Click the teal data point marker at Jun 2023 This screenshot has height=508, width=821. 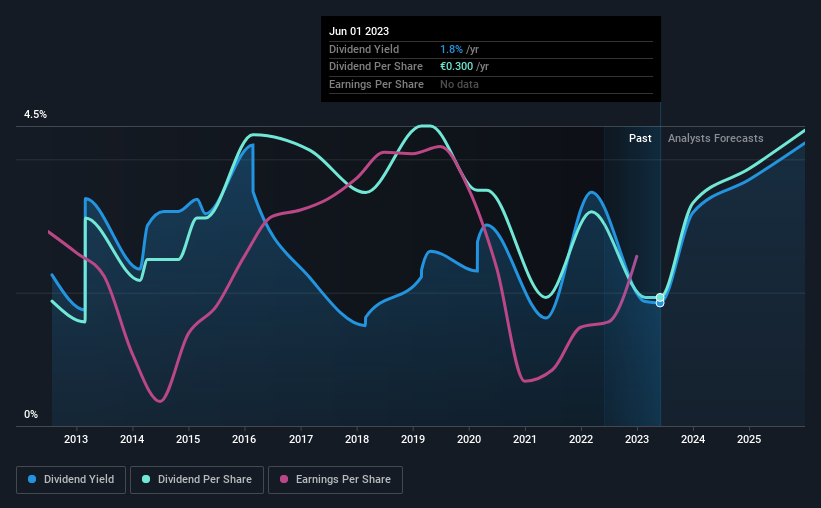pos(660,297)
